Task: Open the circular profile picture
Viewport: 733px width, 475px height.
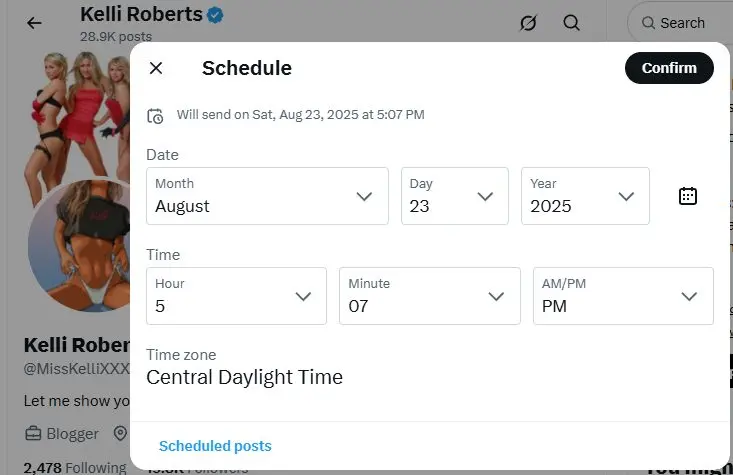Action: coord(79,245)
